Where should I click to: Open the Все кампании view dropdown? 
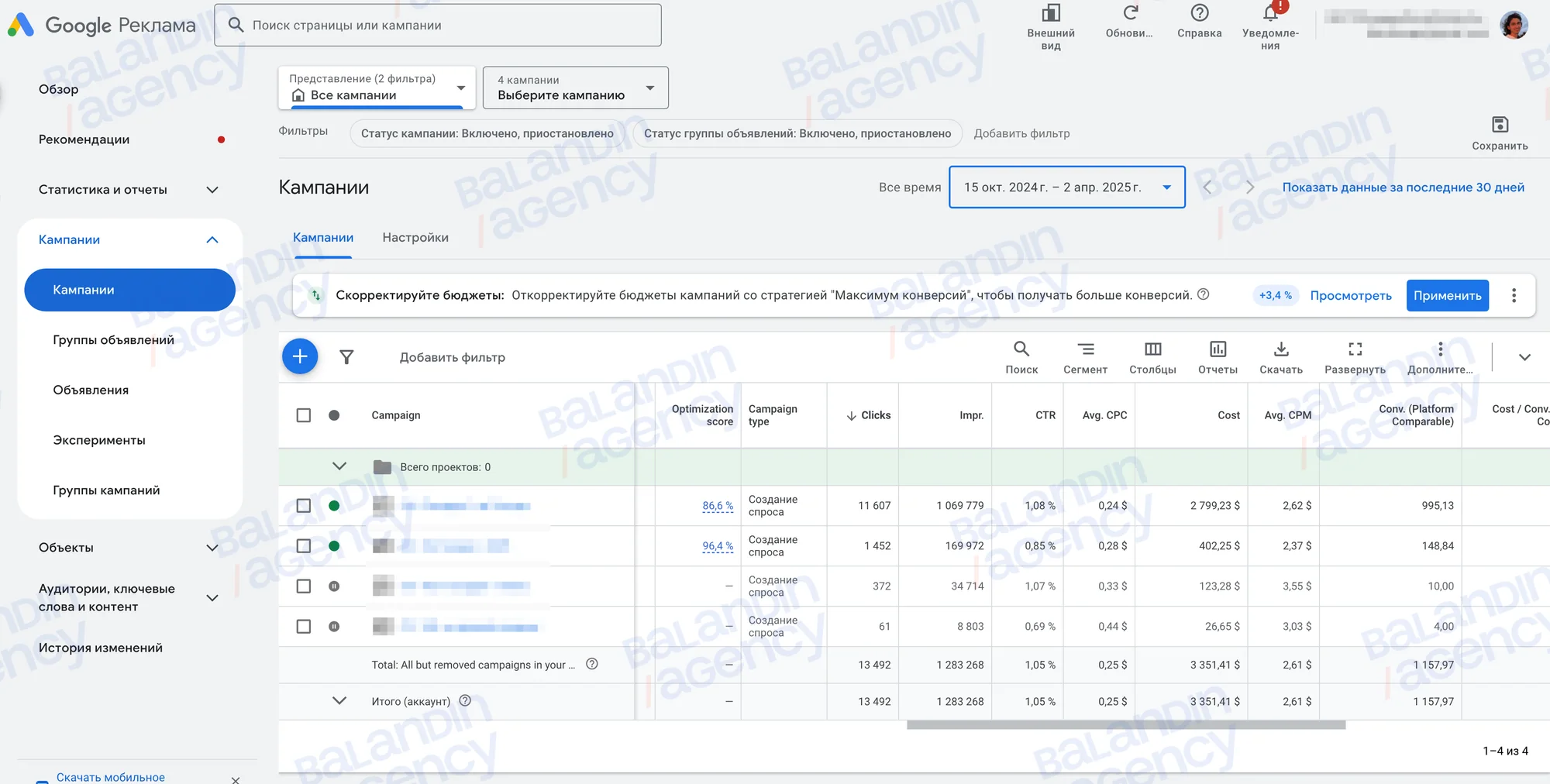(377, 88)
